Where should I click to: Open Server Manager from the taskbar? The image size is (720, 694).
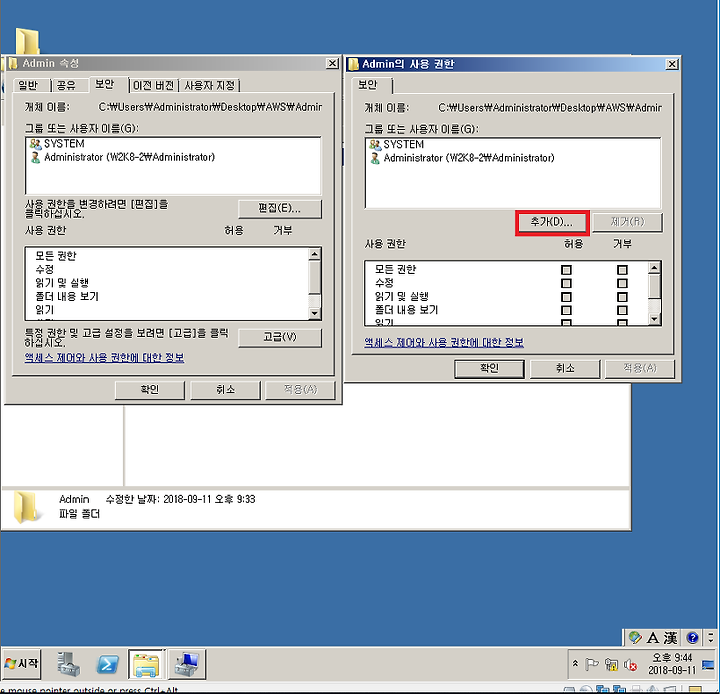click(x=68, y=664)
